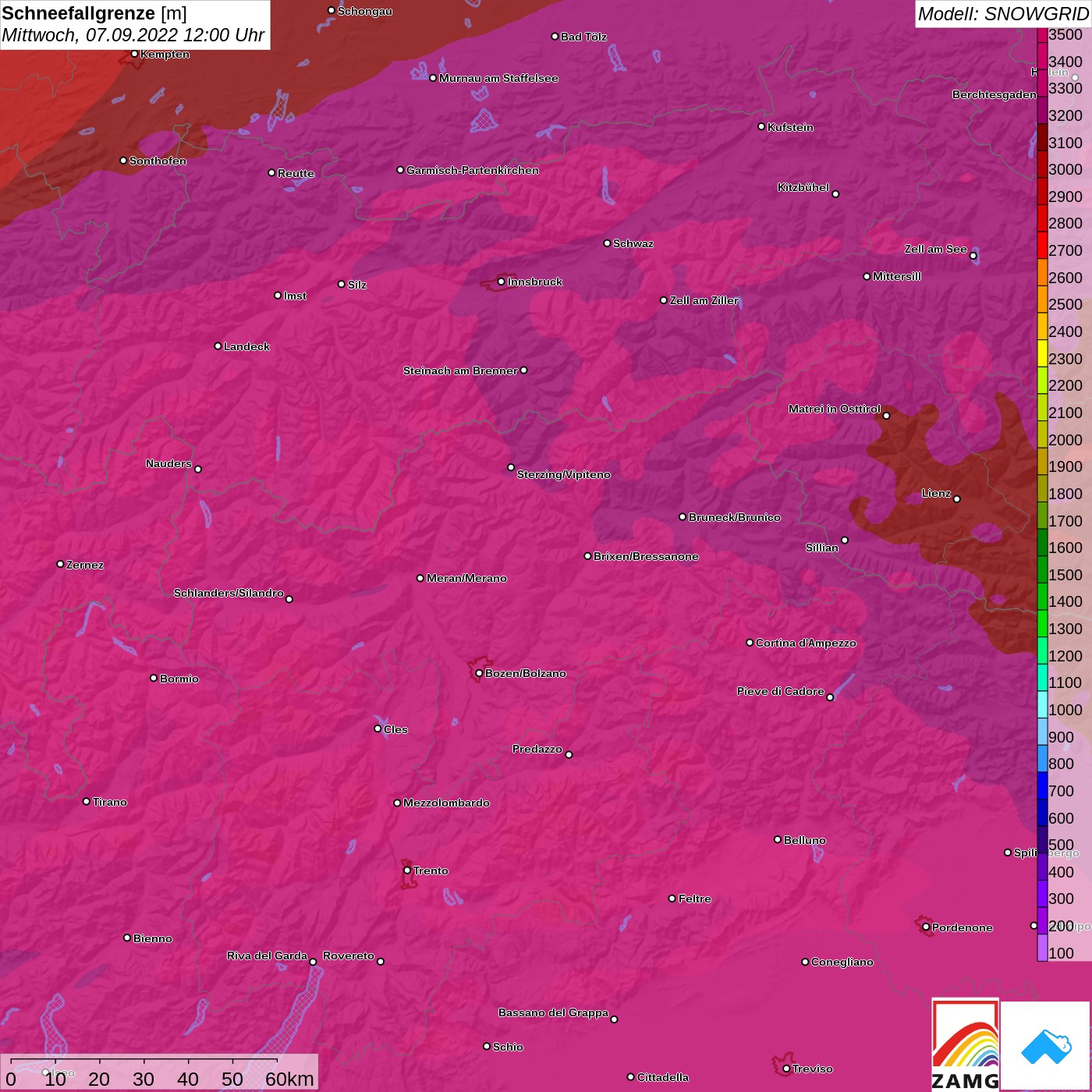
Task: Click the Kufstein marker dot
Action: click(x=761, y=126)
